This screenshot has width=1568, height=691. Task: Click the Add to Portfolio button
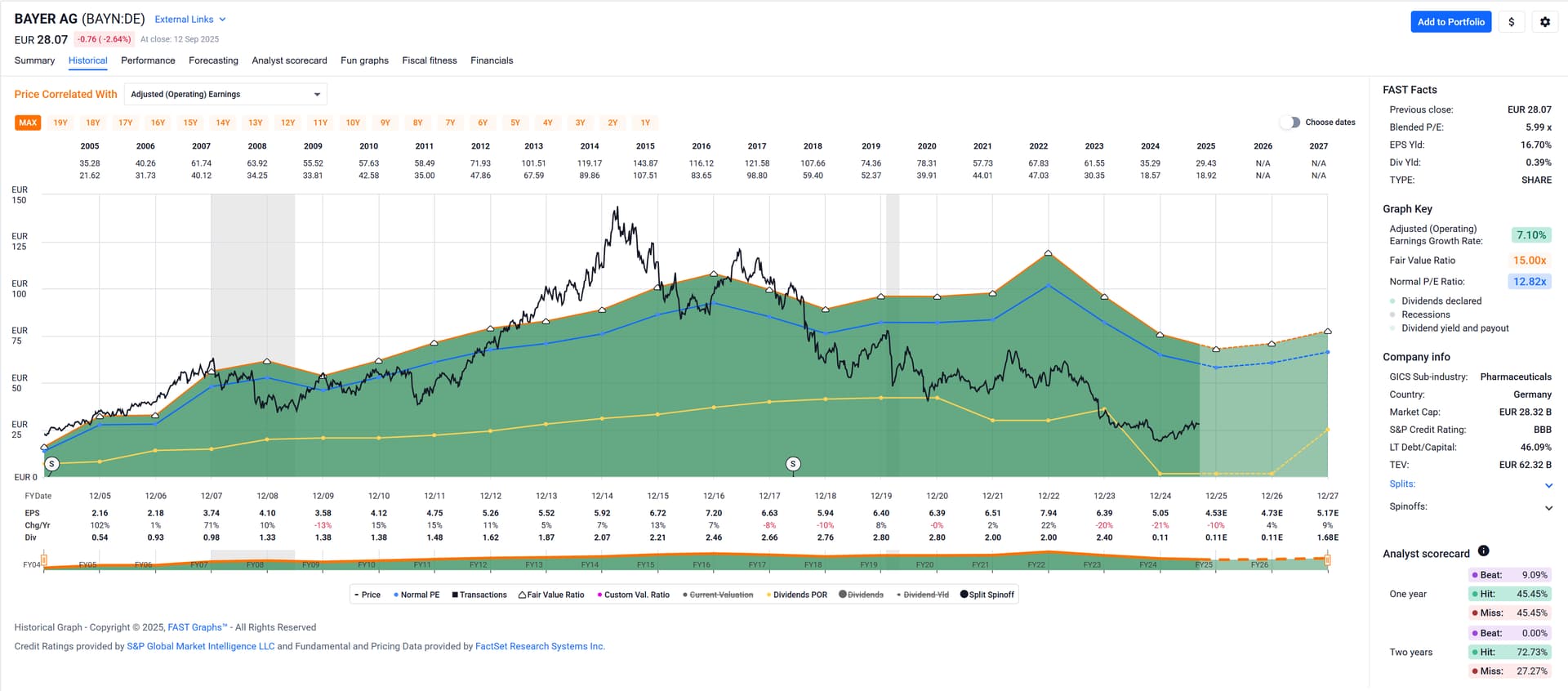pyautogui.click(x=1450, y=22)
